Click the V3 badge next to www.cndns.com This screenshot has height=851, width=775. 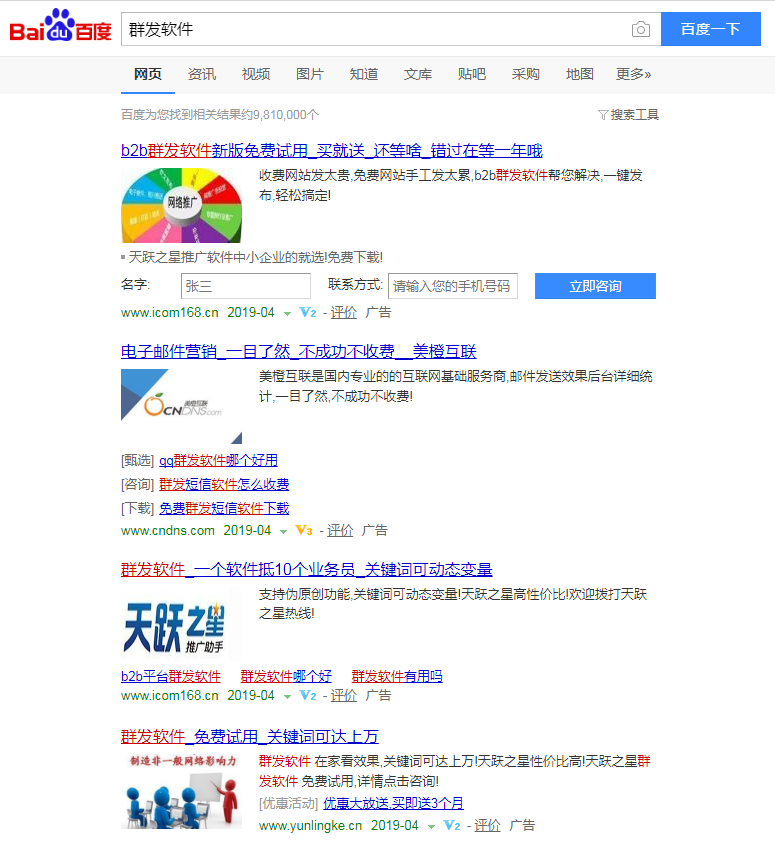pyautogui.click(x=304, y=530)
